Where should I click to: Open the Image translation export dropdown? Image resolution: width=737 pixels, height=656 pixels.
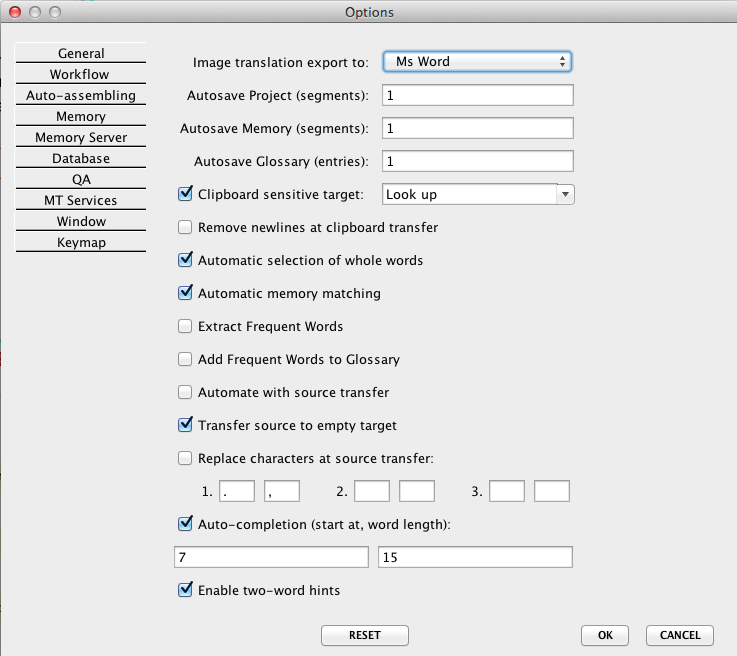click(x=476, y=62)
